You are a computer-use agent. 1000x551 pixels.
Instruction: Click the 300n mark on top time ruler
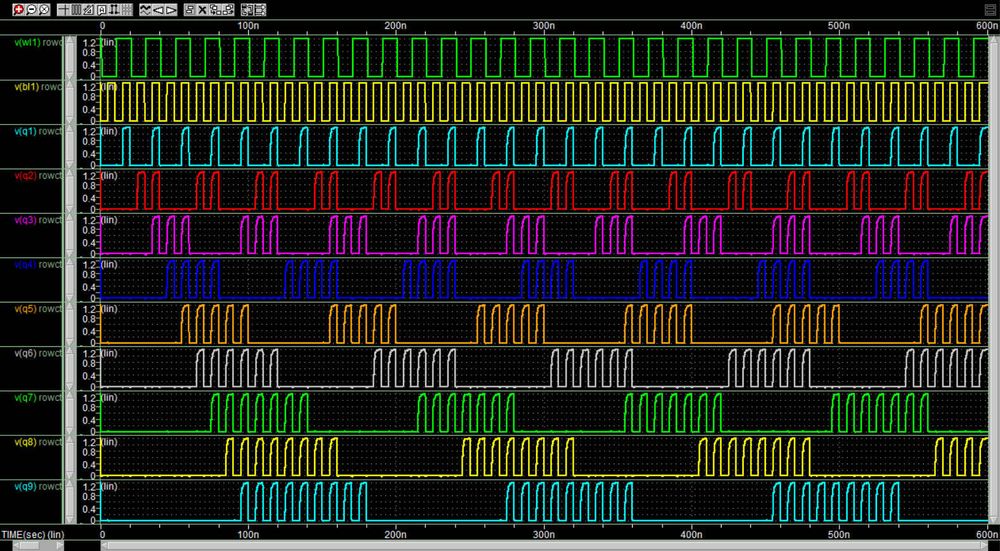pos(545,25)
